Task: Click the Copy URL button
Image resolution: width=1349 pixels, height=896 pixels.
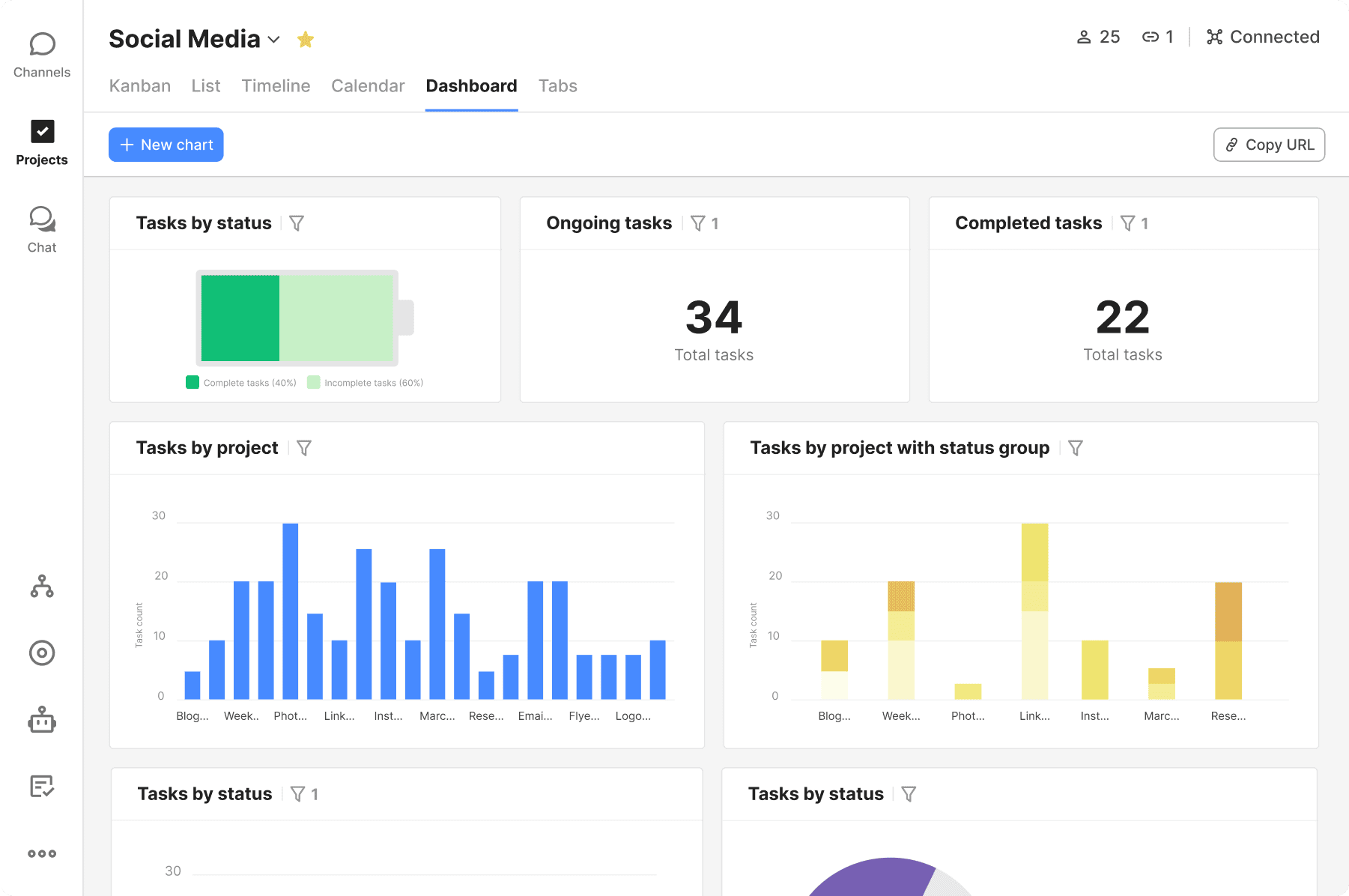Action: [1269, 145]
